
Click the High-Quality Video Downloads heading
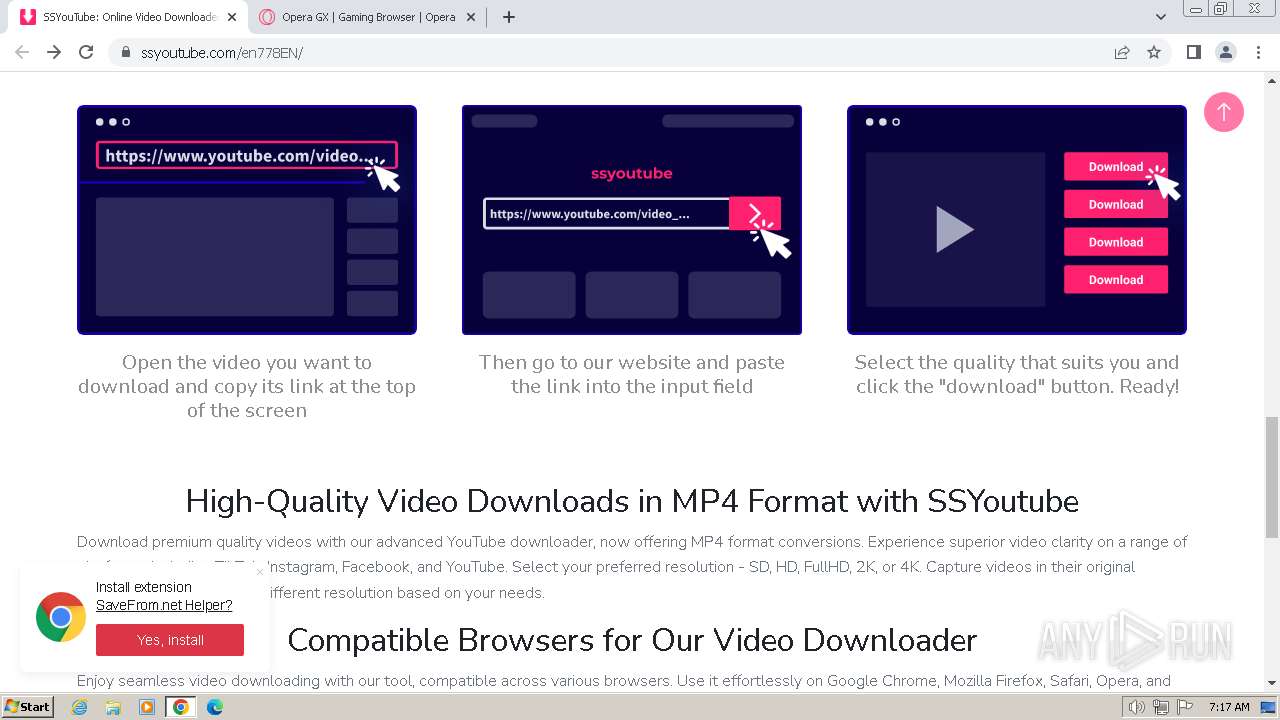(632, 501)
